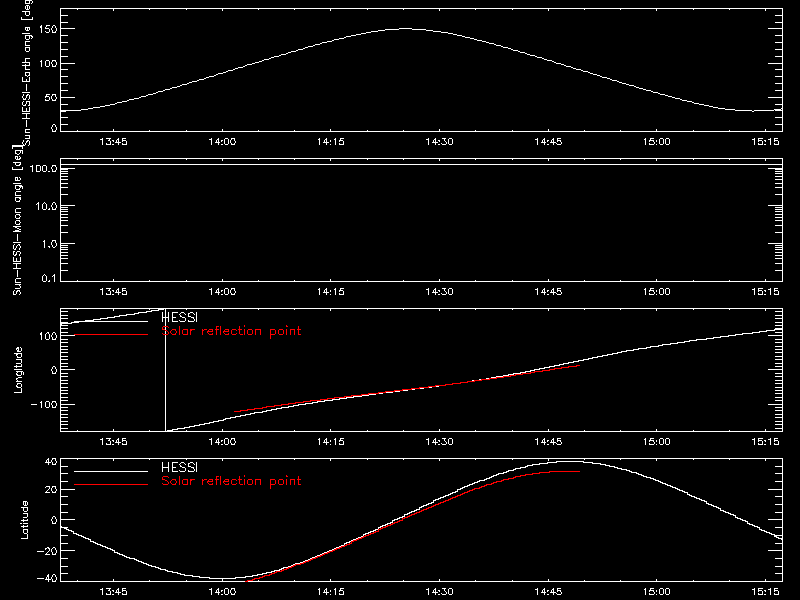Screen dimensions: 800x600
Task: Click red legend line sample in Longitude plot
Action: (111, 335)
